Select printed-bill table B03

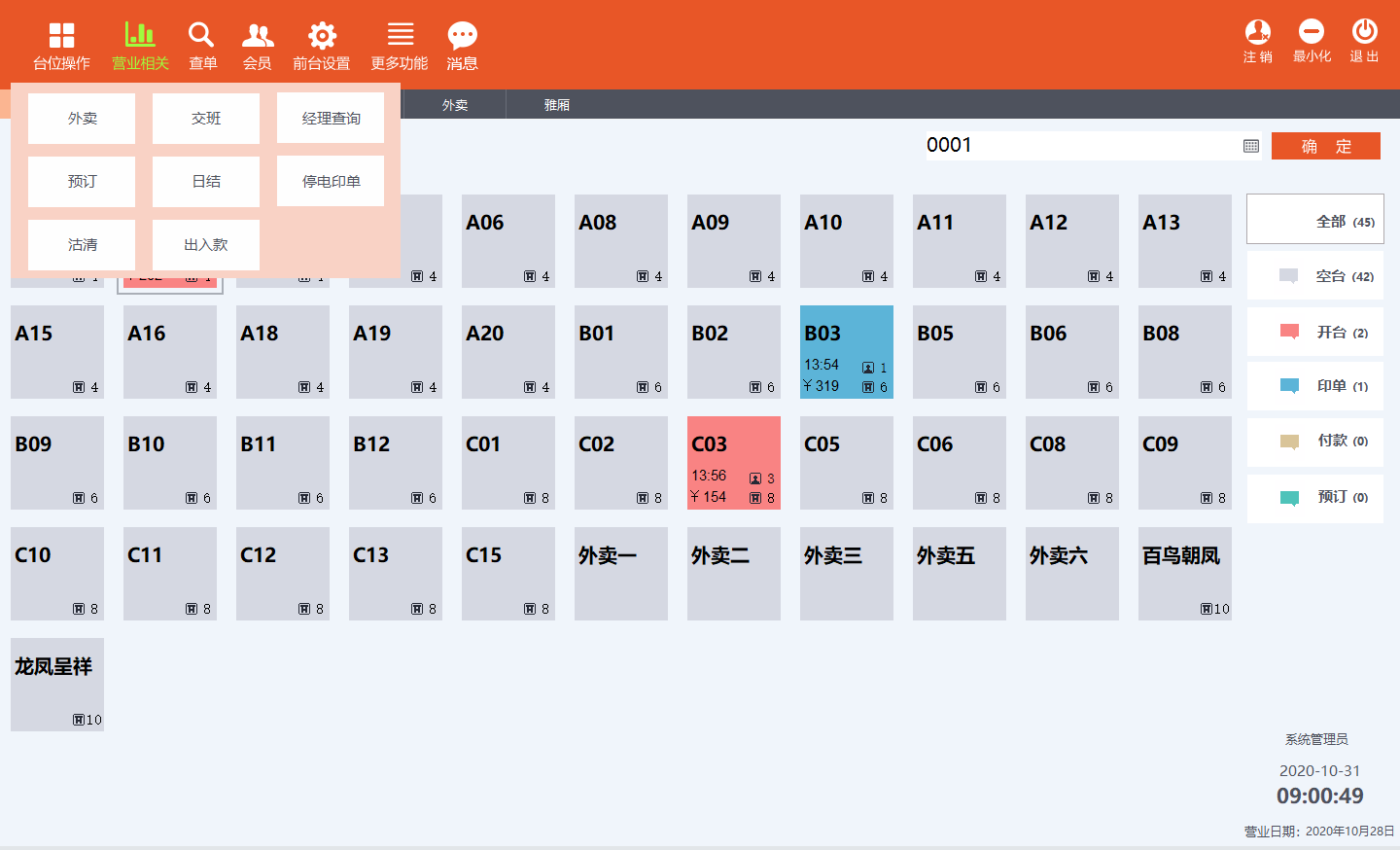(x=847, y=352)
